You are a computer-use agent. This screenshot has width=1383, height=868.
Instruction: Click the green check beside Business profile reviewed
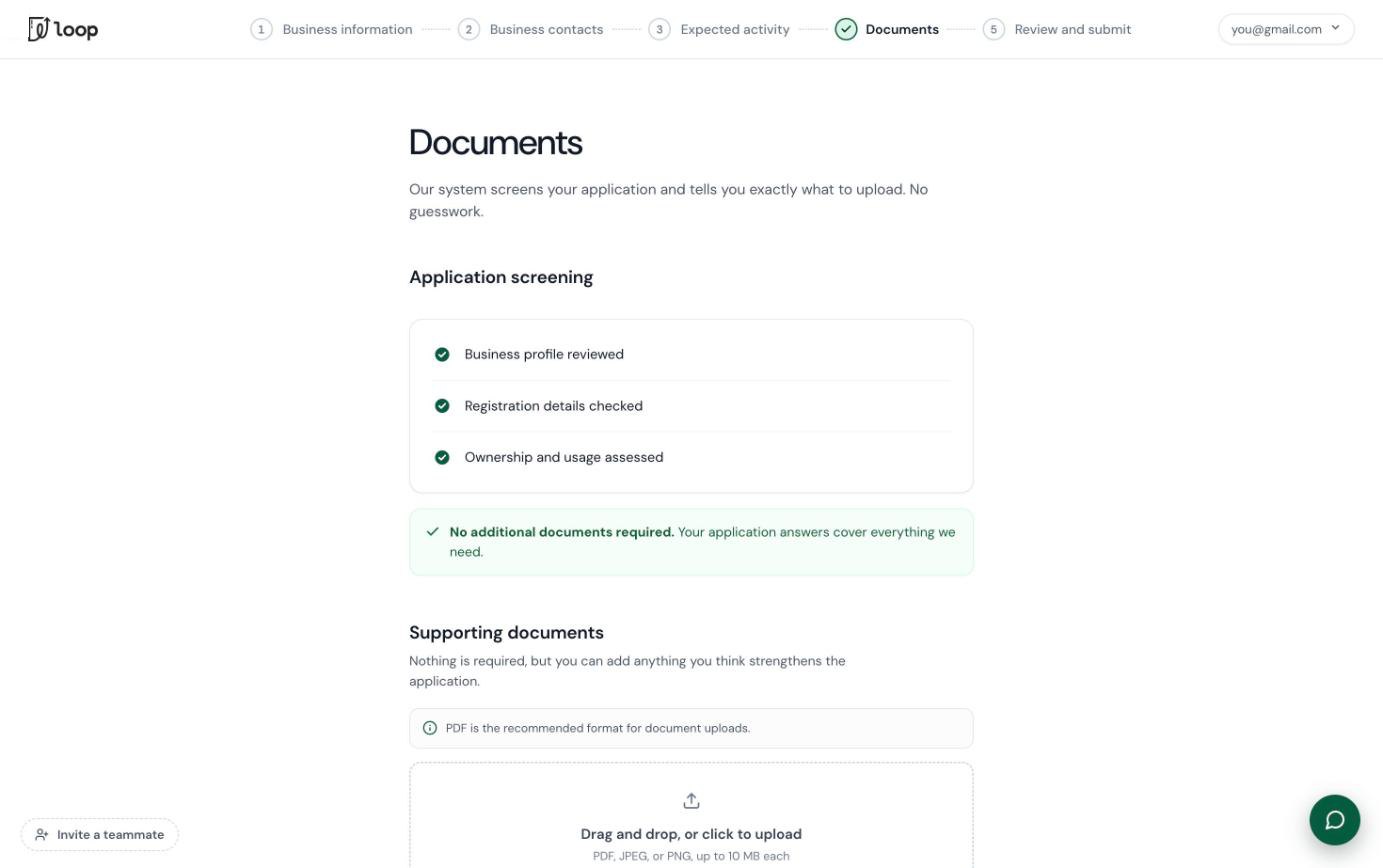[x=442, y=354]
